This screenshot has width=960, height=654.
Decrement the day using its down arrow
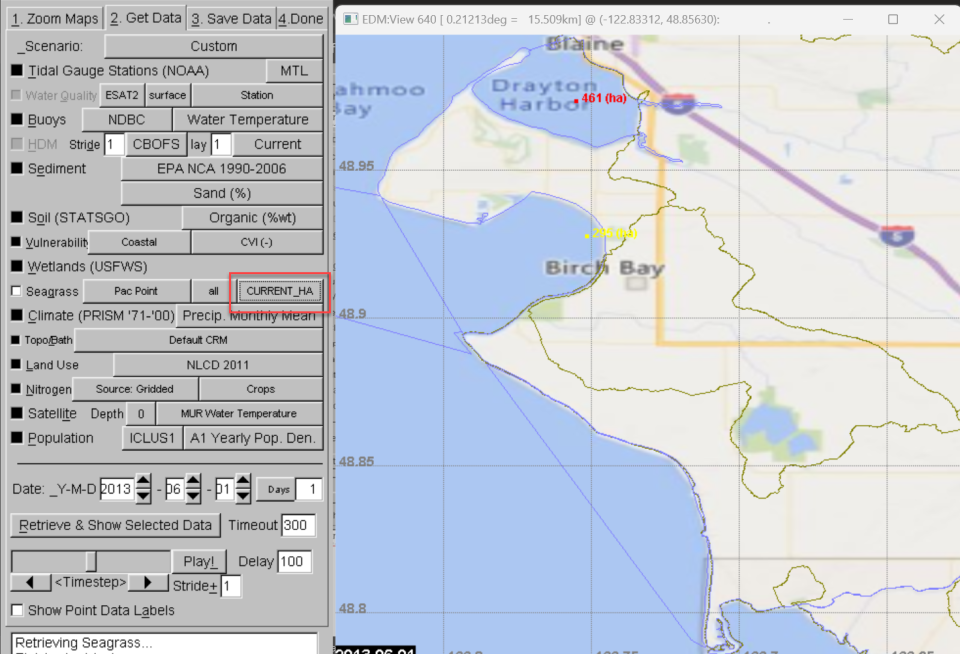(x=241, y=497)
